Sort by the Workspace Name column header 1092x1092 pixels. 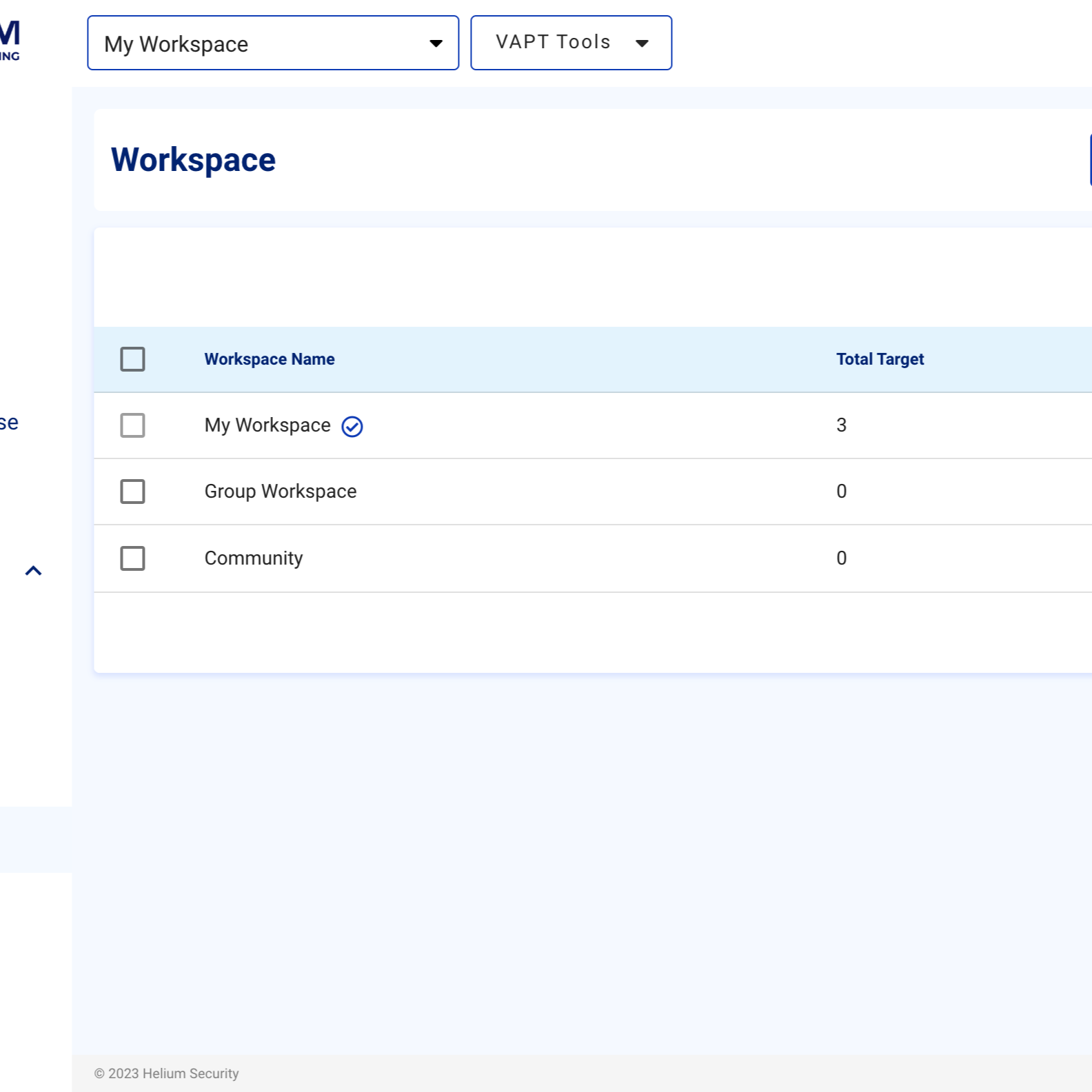270,359
